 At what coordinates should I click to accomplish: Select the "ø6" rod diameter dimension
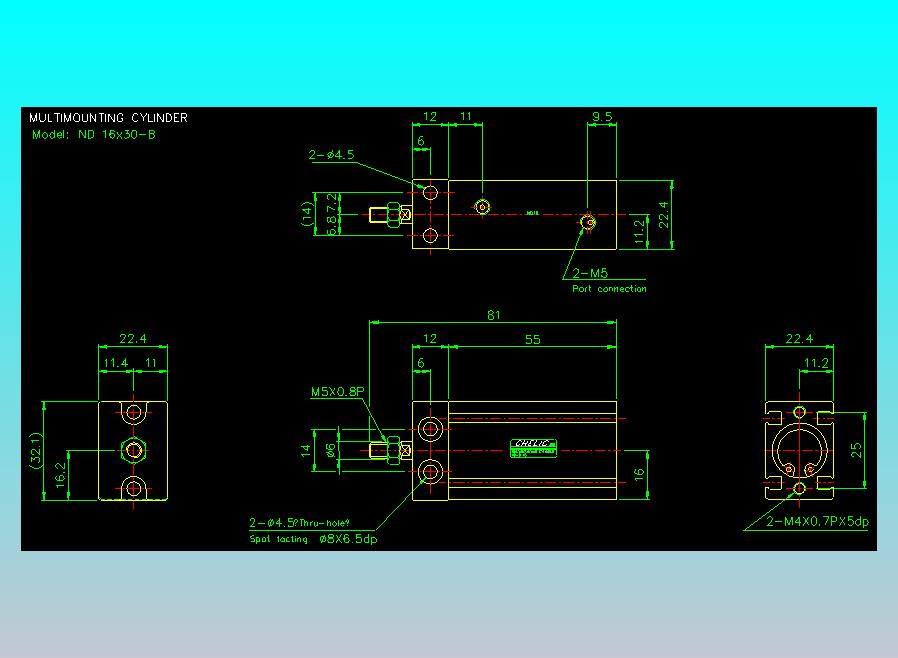[330, 451]
